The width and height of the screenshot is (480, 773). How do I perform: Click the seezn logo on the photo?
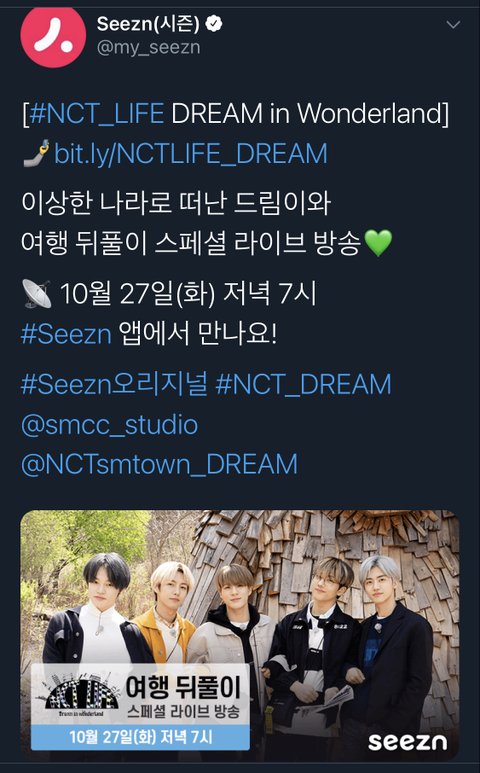408,741
